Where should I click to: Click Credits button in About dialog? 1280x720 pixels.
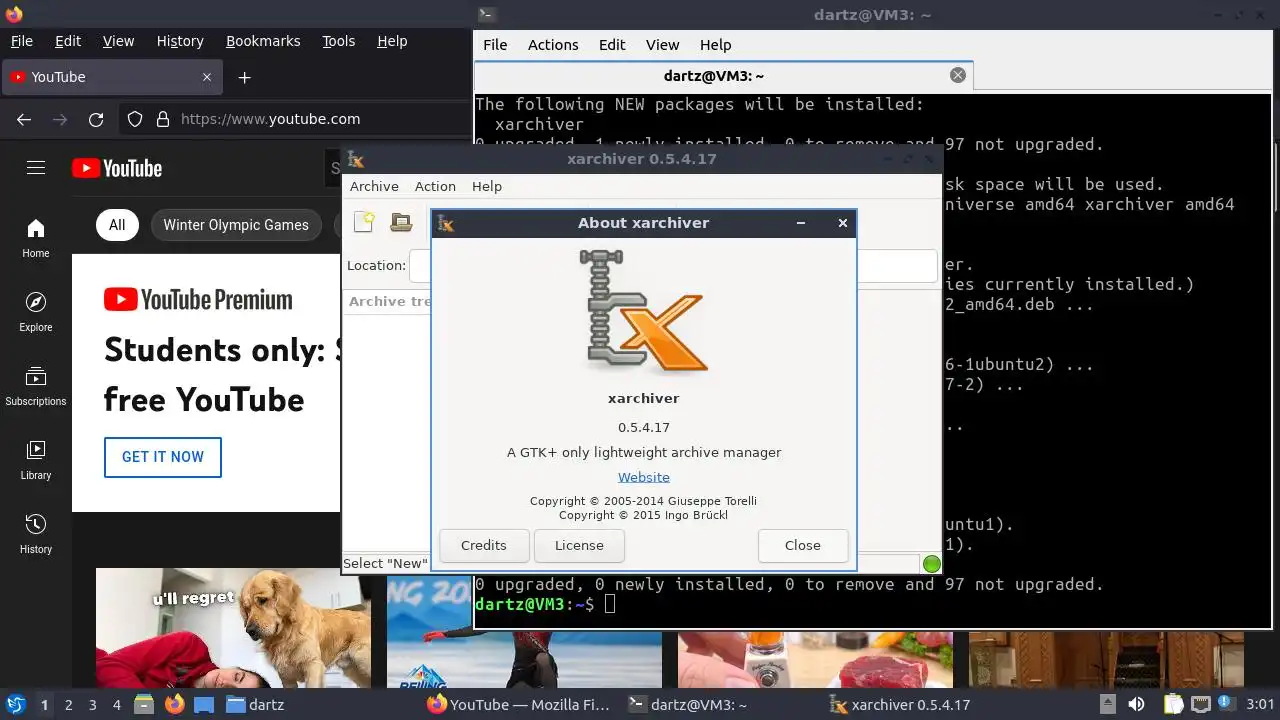[x=483, y=545]
